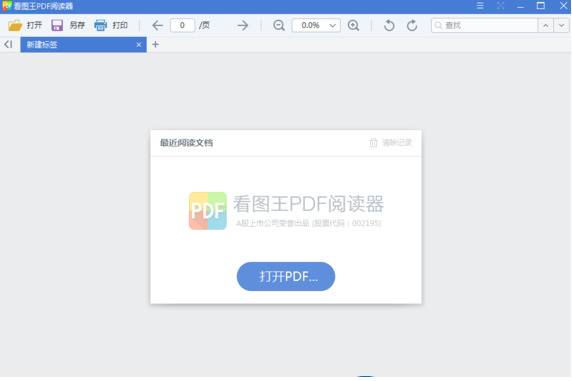This screenshot has width=572, height=381.
Task: Add a new tab with plus button
Action: pos(155,45)
